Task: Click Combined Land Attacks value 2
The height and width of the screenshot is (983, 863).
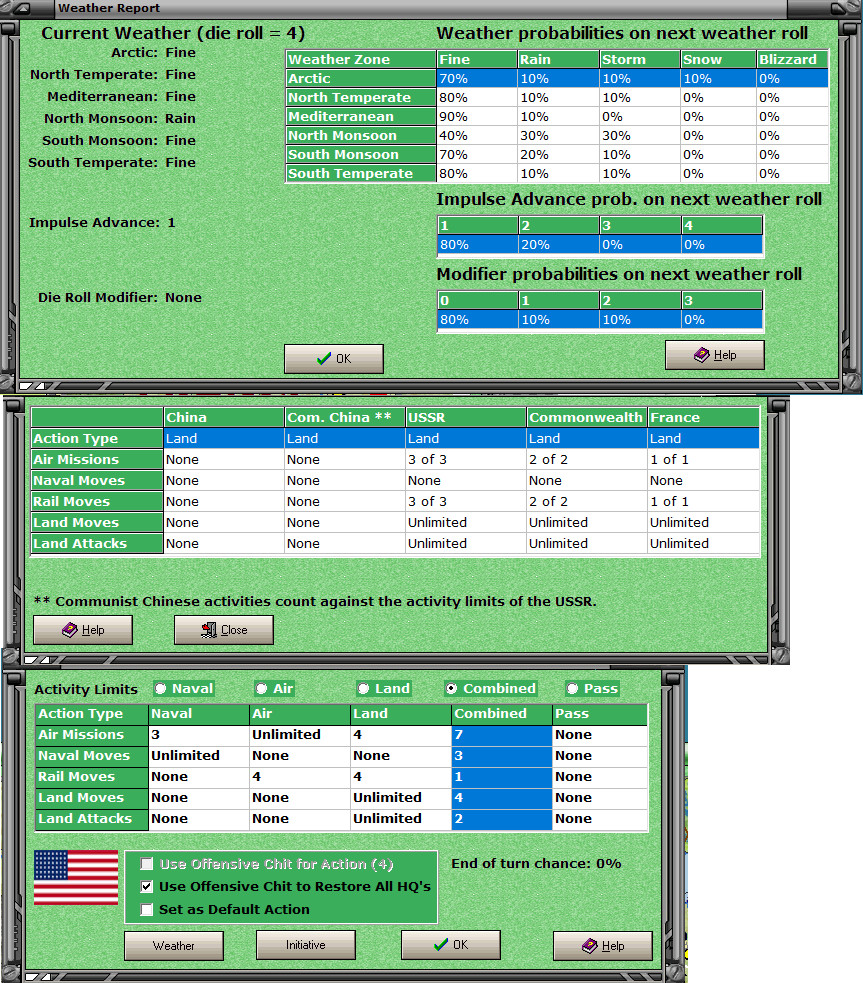Action: coord(501,819)
